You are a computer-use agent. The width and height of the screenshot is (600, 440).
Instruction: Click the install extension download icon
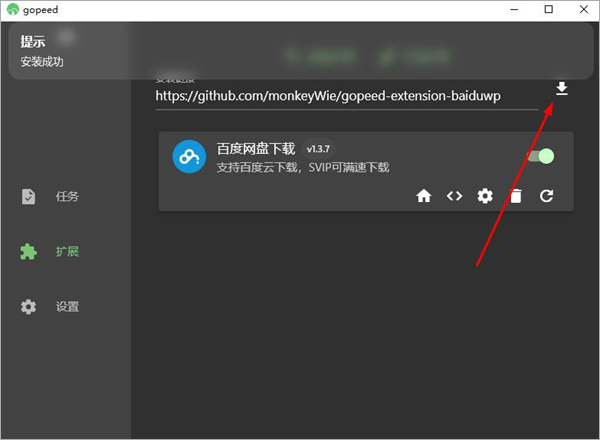click(561, 89)
